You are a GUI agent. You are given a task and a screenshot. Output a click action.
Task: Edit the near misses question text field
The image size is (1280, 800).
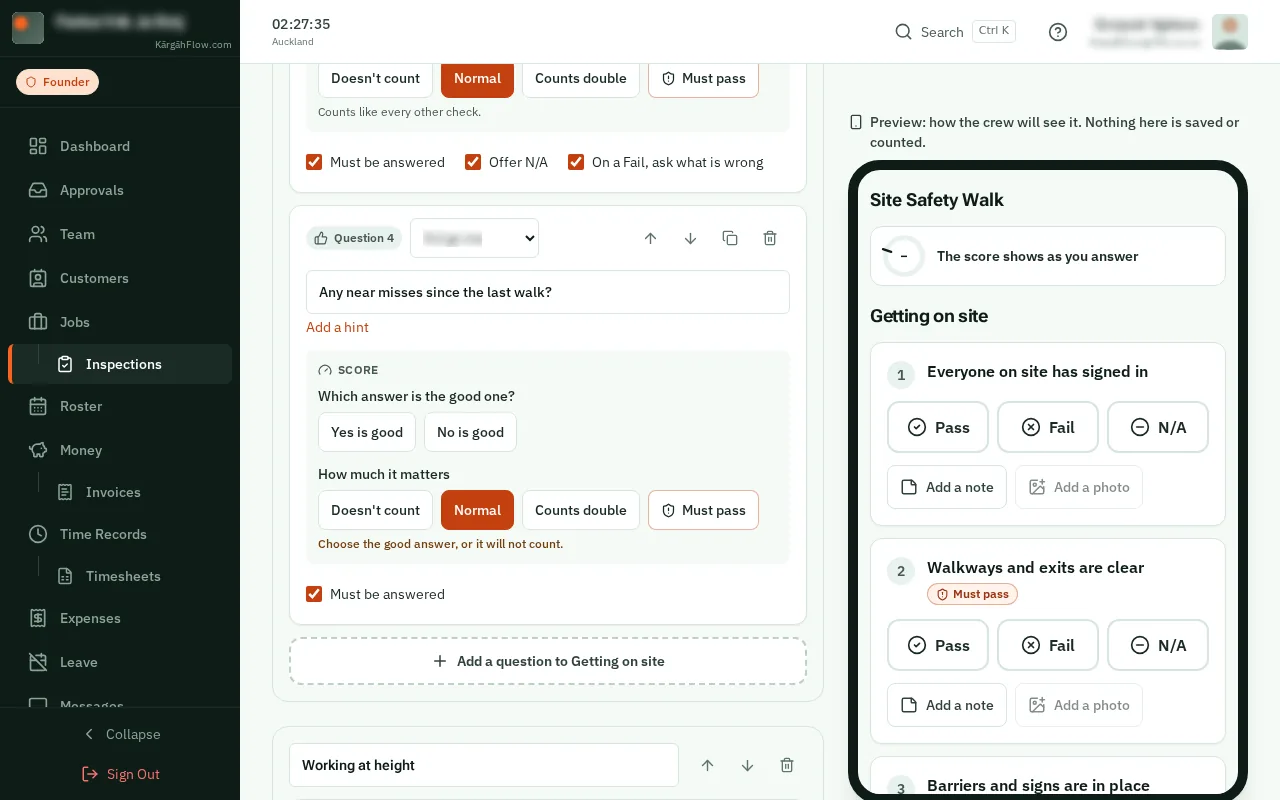[548, 292]
